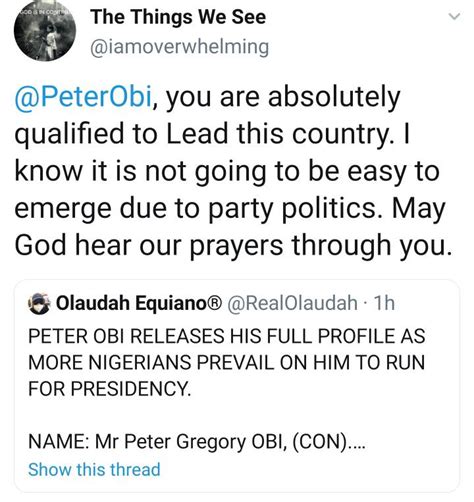474x502 pixels.
Task: Select the MORE NIGERIANS PREVAIL line
Action: 227,362
